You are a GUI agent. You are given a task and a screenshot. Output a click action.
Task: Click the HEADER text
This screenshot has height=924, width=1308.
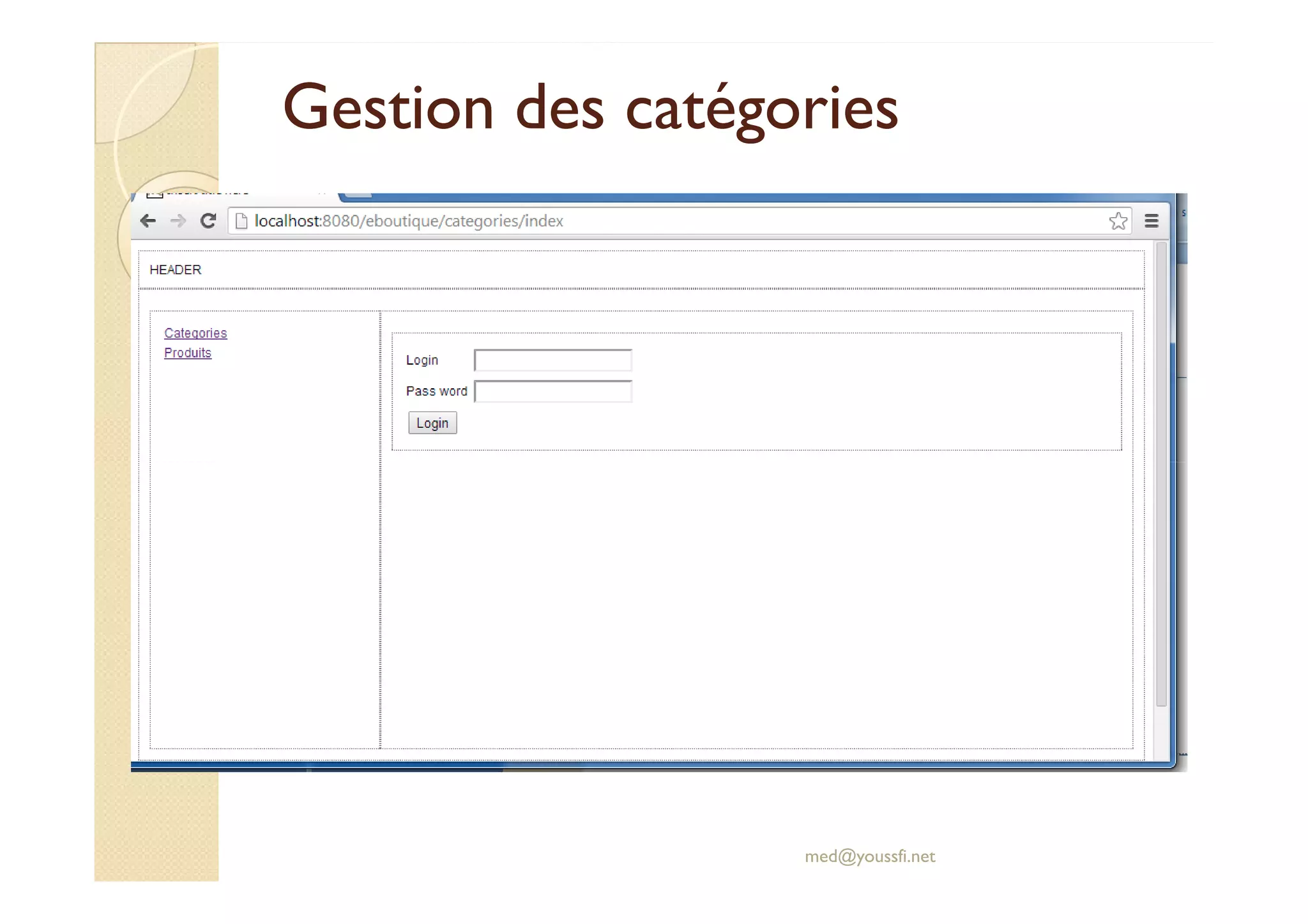pos(176,270)
